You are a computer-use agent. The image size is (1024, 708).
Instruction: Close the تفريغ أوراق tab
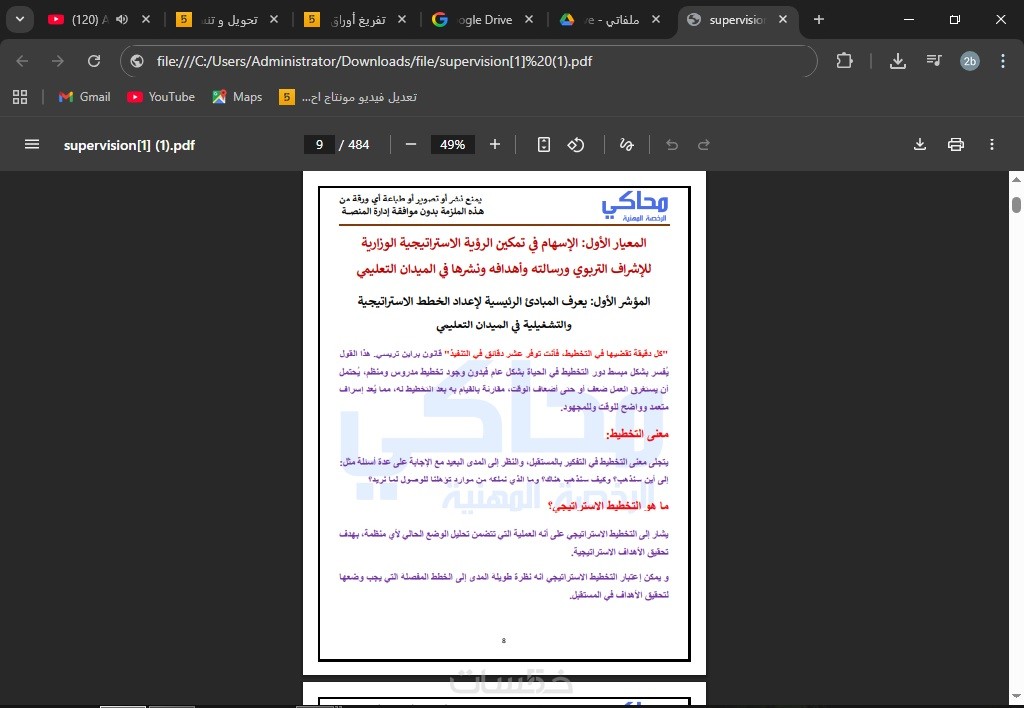402,20
